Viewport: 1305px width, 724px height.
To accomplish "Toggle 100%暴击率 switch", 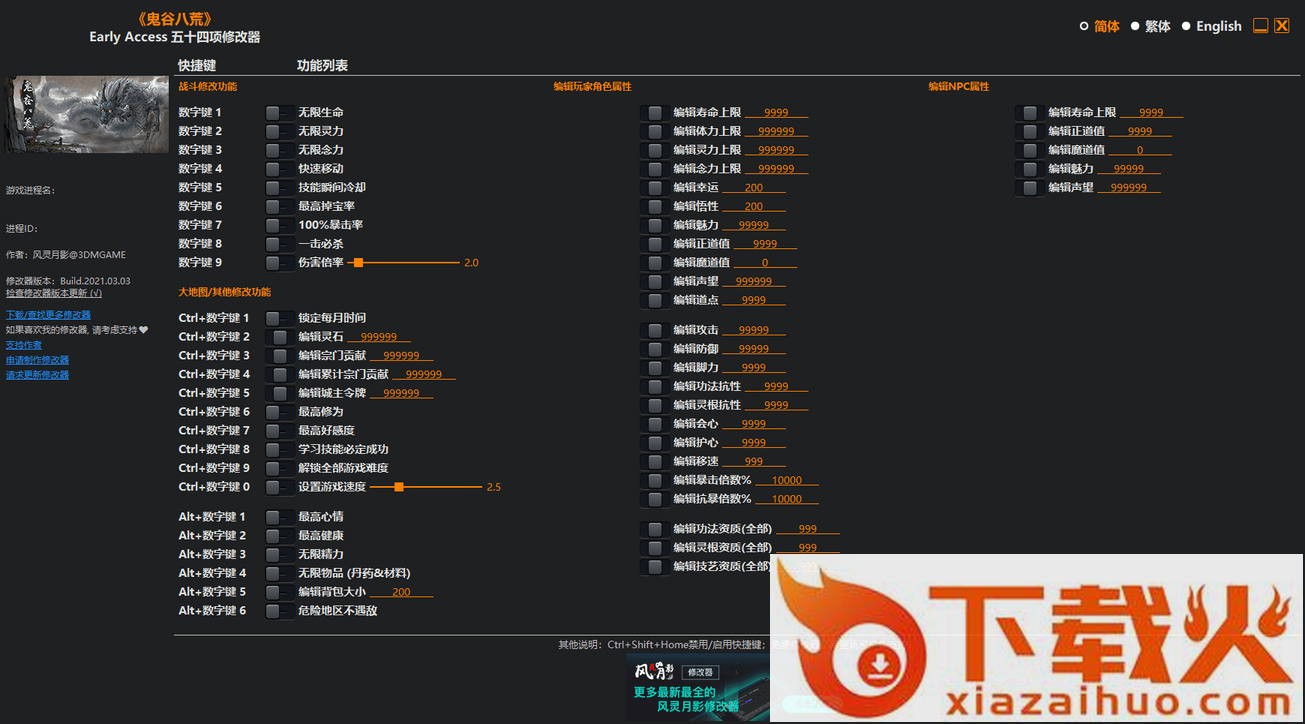I will tap(280, 225).
